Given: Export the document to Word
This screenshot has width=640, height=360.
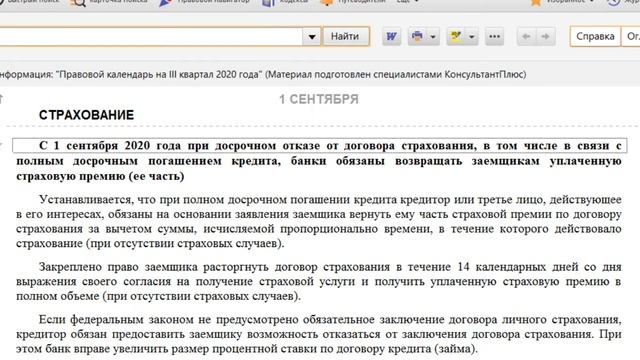Looking at the screenshot, I should [391, 37].
